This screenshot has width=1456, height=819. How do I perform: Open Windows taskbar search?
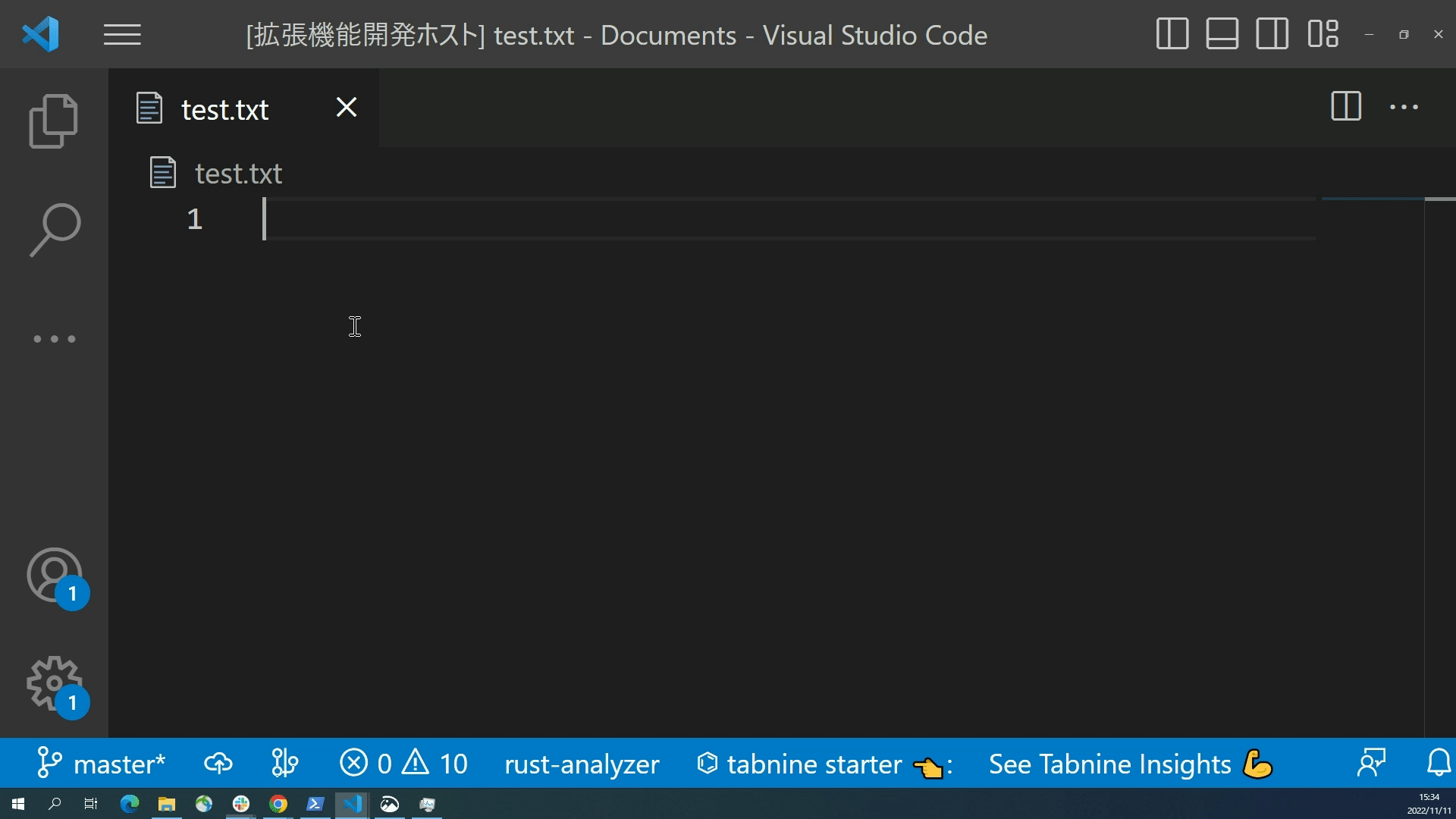click(55, 804)
